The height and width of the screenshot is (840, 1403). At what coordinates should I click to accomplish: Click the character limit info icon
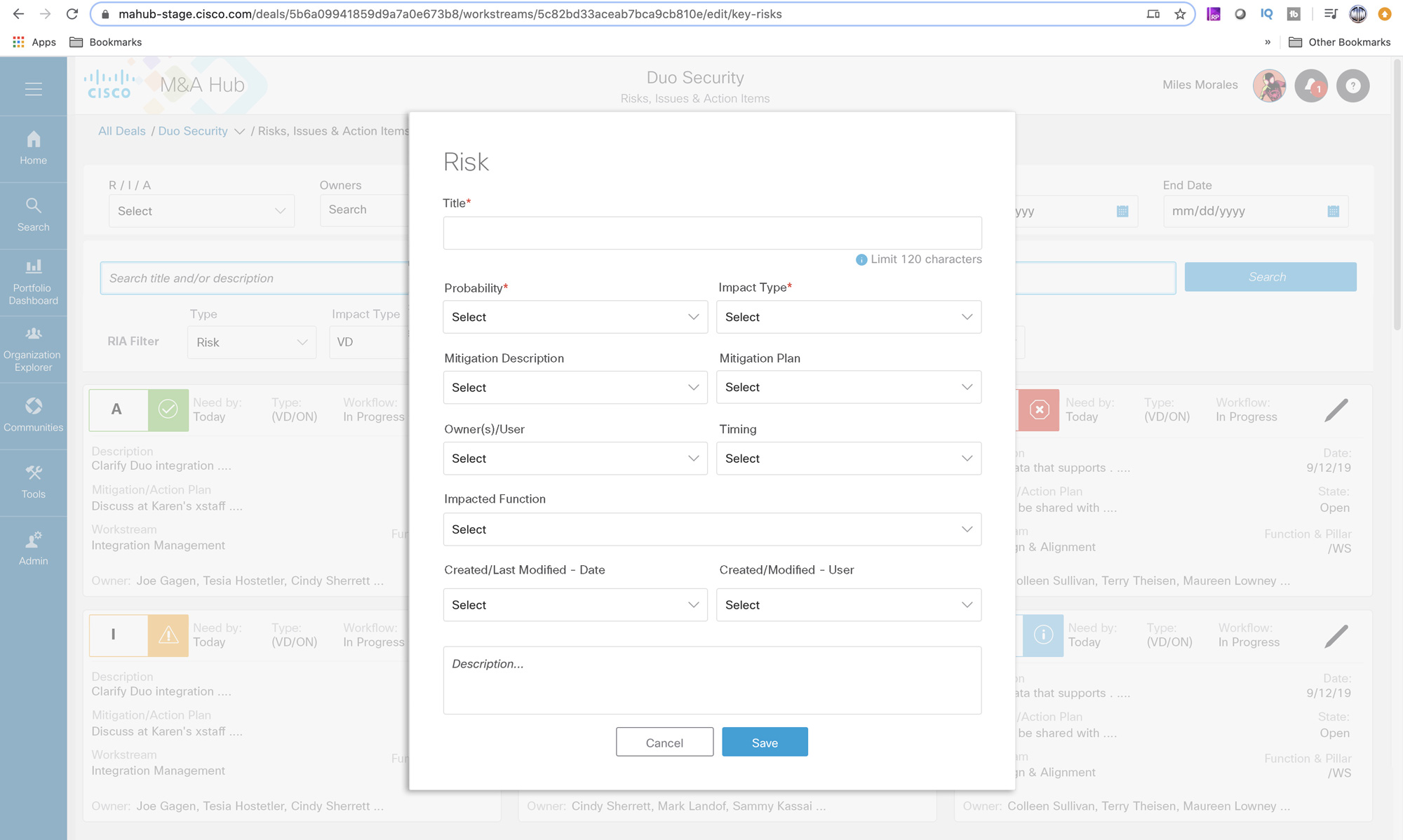pyautogui.click(x=861, y=259)
